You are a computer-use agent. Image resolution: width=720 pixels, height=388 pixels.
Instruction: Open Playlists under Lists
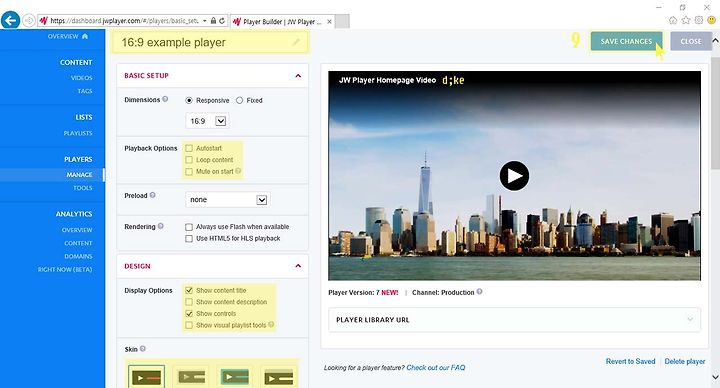coord(78,133)
